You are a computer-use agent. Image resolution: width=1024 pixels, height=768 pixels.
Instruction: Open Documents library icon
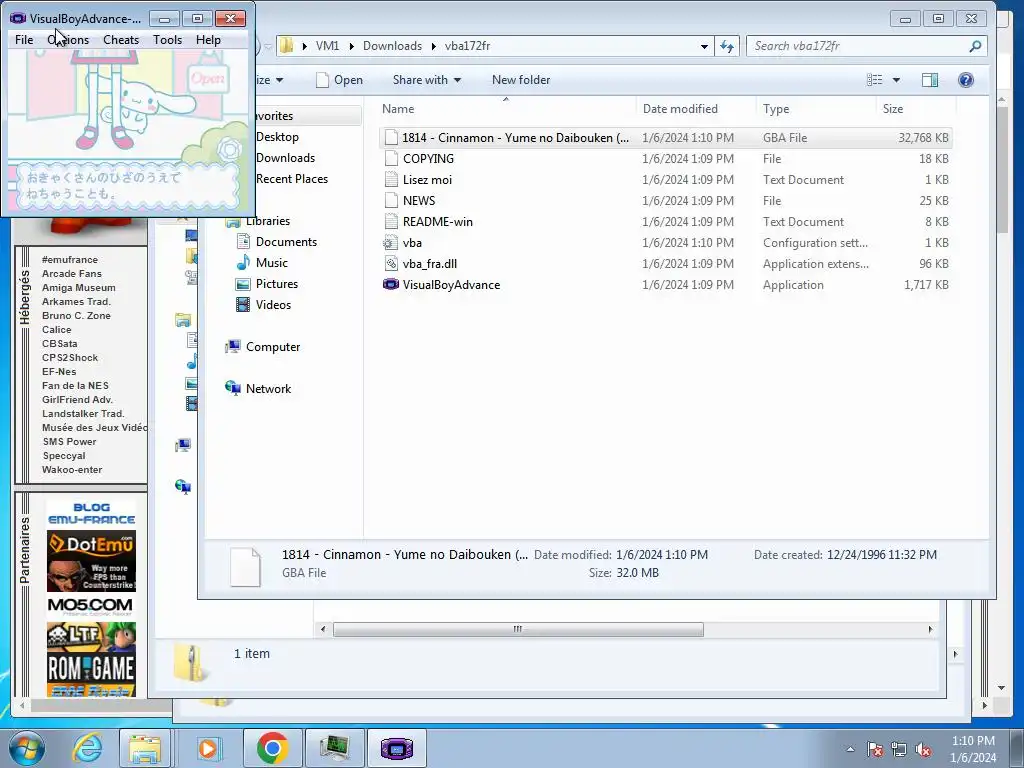click(x=243, y=242)
